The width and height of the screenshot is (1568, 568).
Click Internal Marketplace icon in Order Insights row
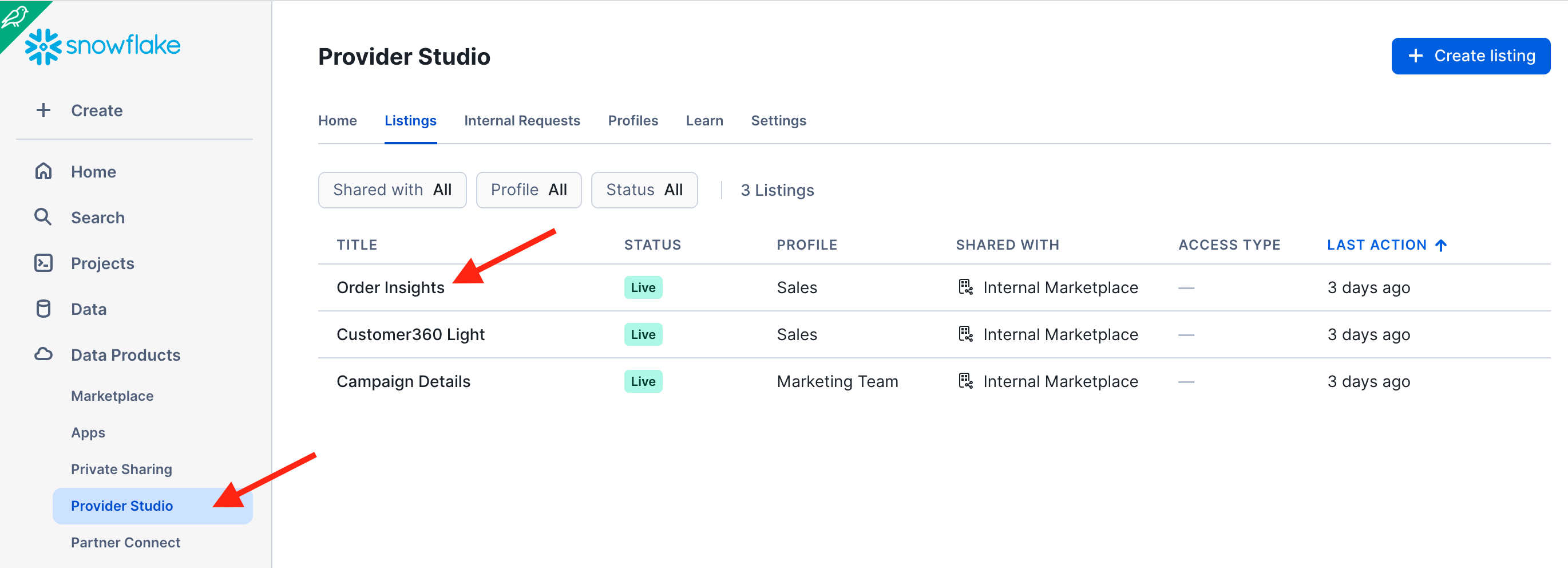point(965,287)
